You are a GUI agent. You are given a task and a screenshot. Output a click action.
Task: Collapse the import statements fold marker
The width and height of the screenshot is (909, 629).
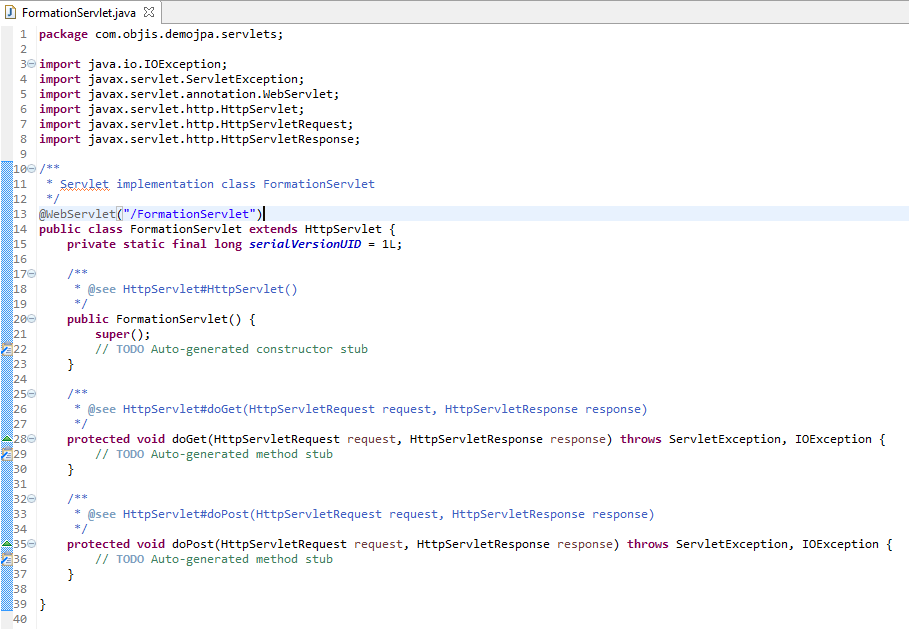(x=31, y=64)
